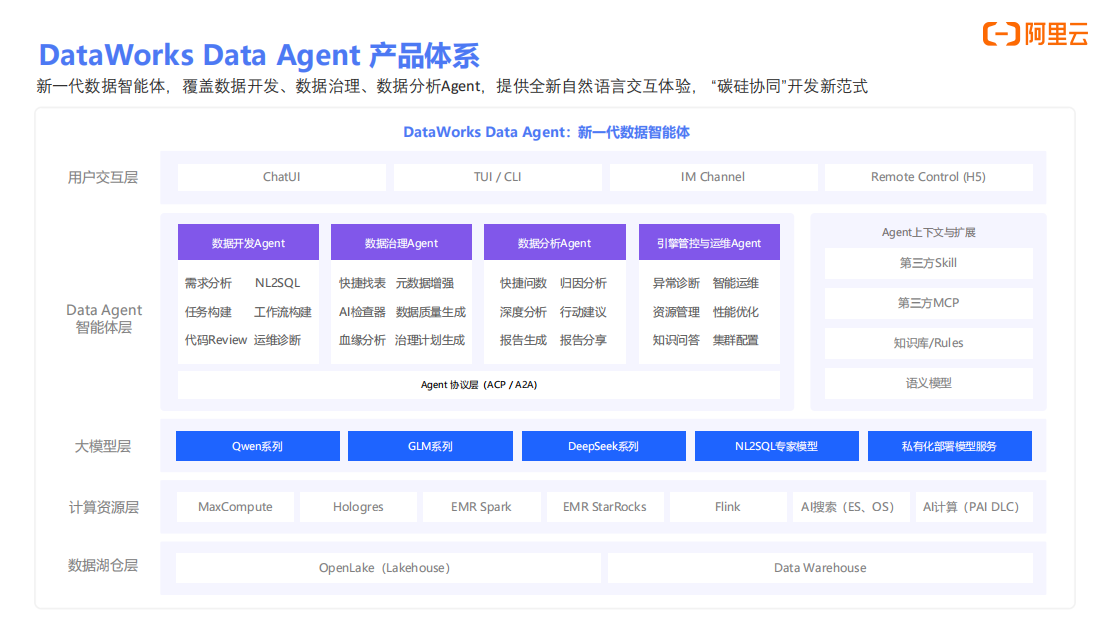Click the NL2SQL capability text
1107x621 pixels.
[x=277, y=283]
